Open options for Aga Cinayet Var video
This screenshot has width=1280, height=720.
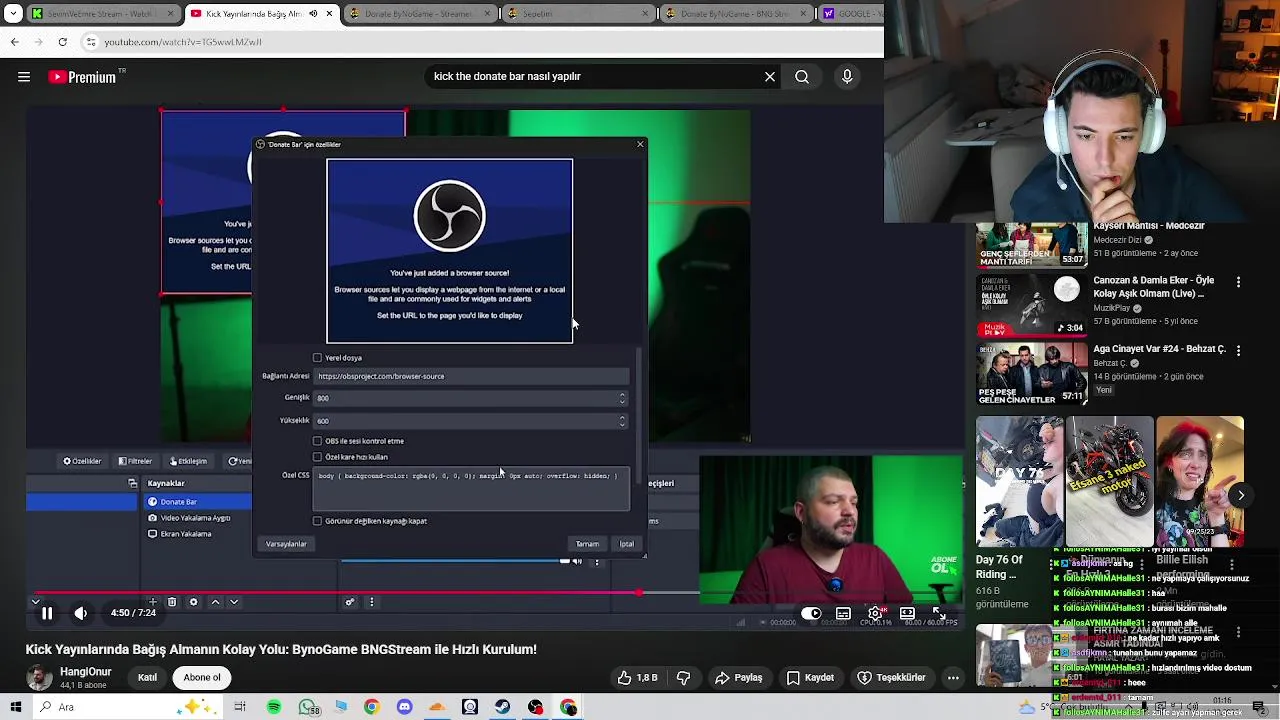point(1238,351)
